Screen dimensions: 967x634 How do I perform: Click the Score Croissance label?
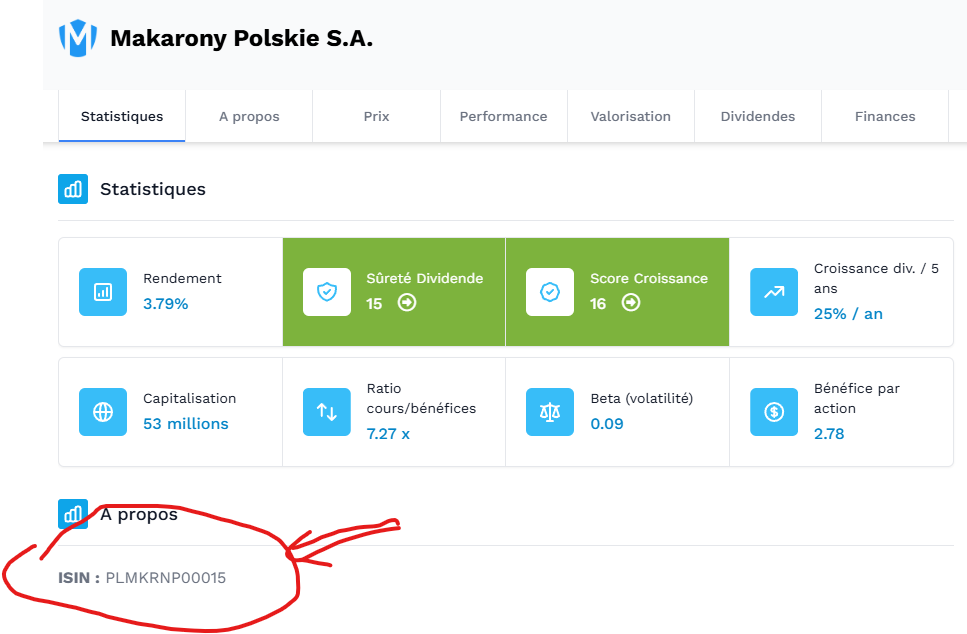click(x=649, y=278)
